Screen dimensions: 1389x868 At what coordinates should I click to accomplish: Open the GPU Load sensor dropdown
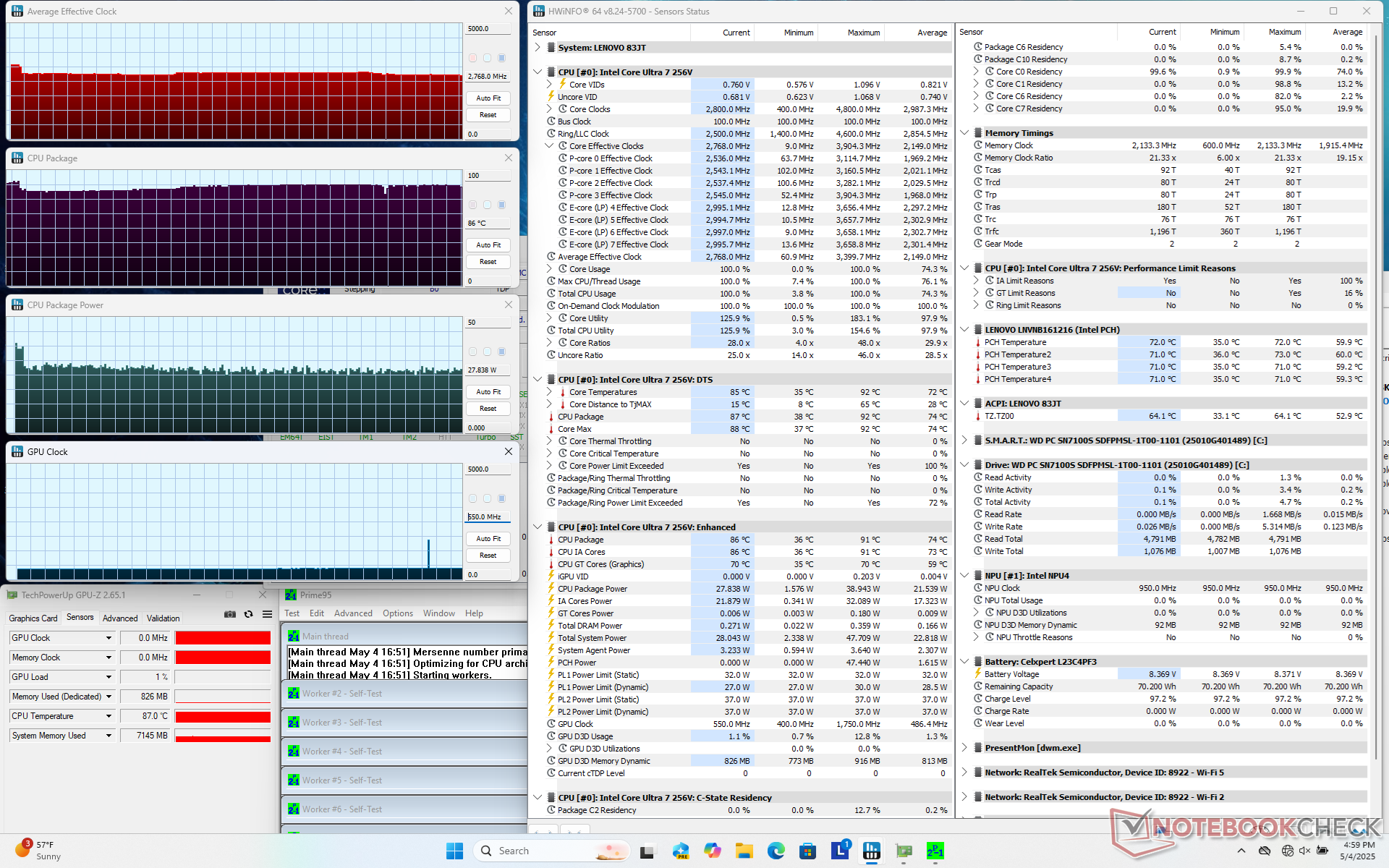[109, 677]
